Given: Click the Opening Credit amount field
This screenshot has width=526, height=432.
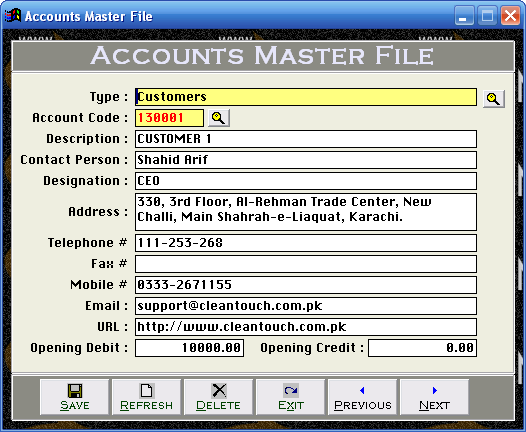Looking at the screenshot, I should click(x=422, y=348).
